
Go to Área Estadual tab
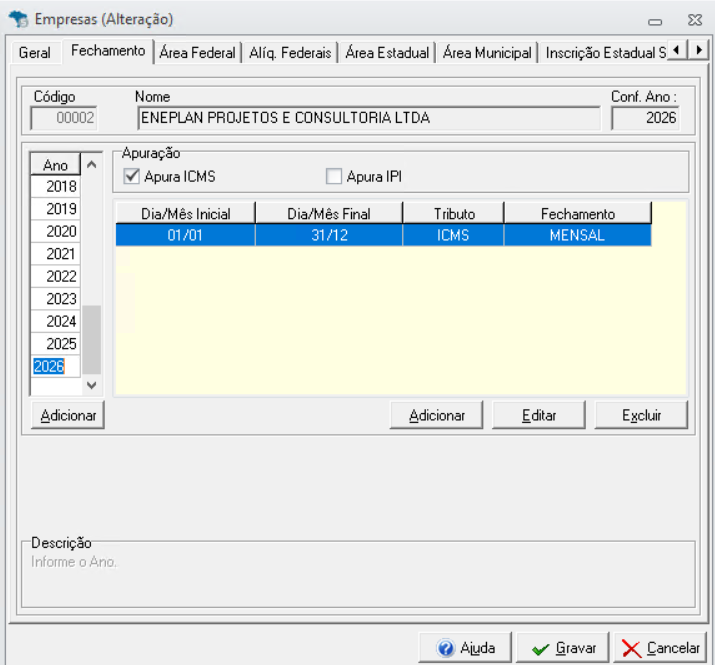tap(387, 53)
